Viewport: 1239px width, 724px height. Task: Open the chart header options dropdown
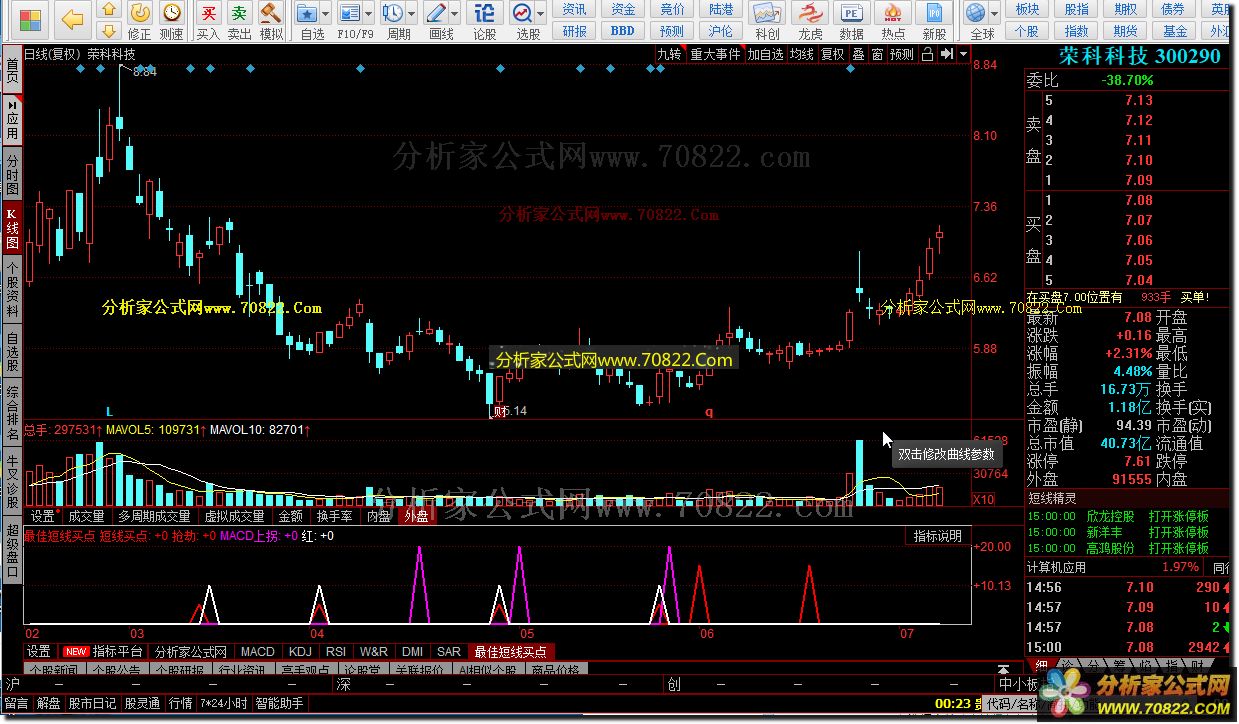(x=963, y=54)
